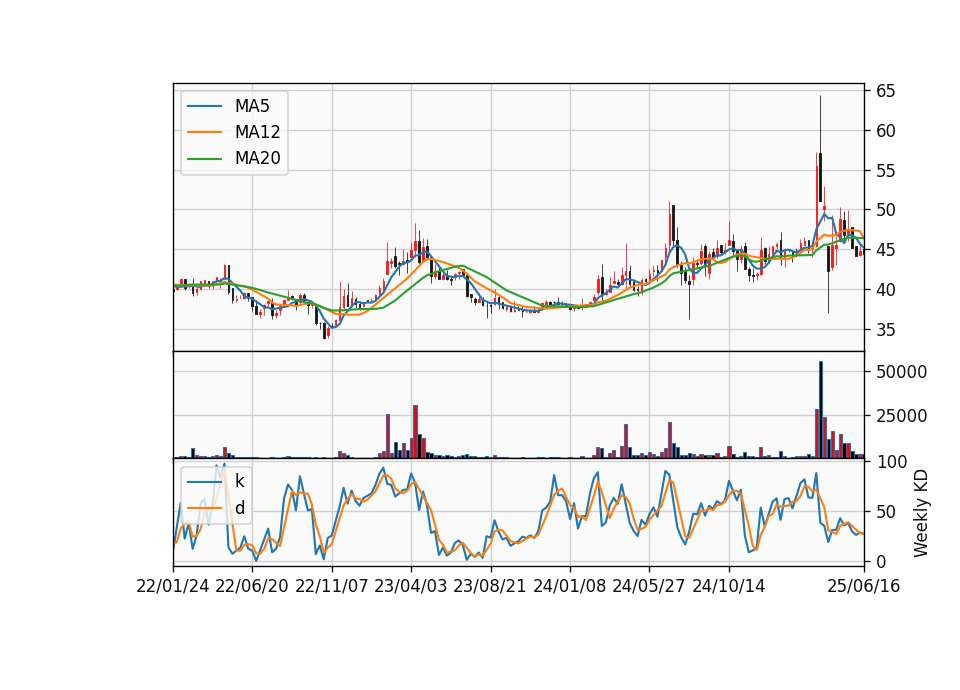Click date label 22/06/20
This screenshot has height=690, width=960.
(252, 586)
